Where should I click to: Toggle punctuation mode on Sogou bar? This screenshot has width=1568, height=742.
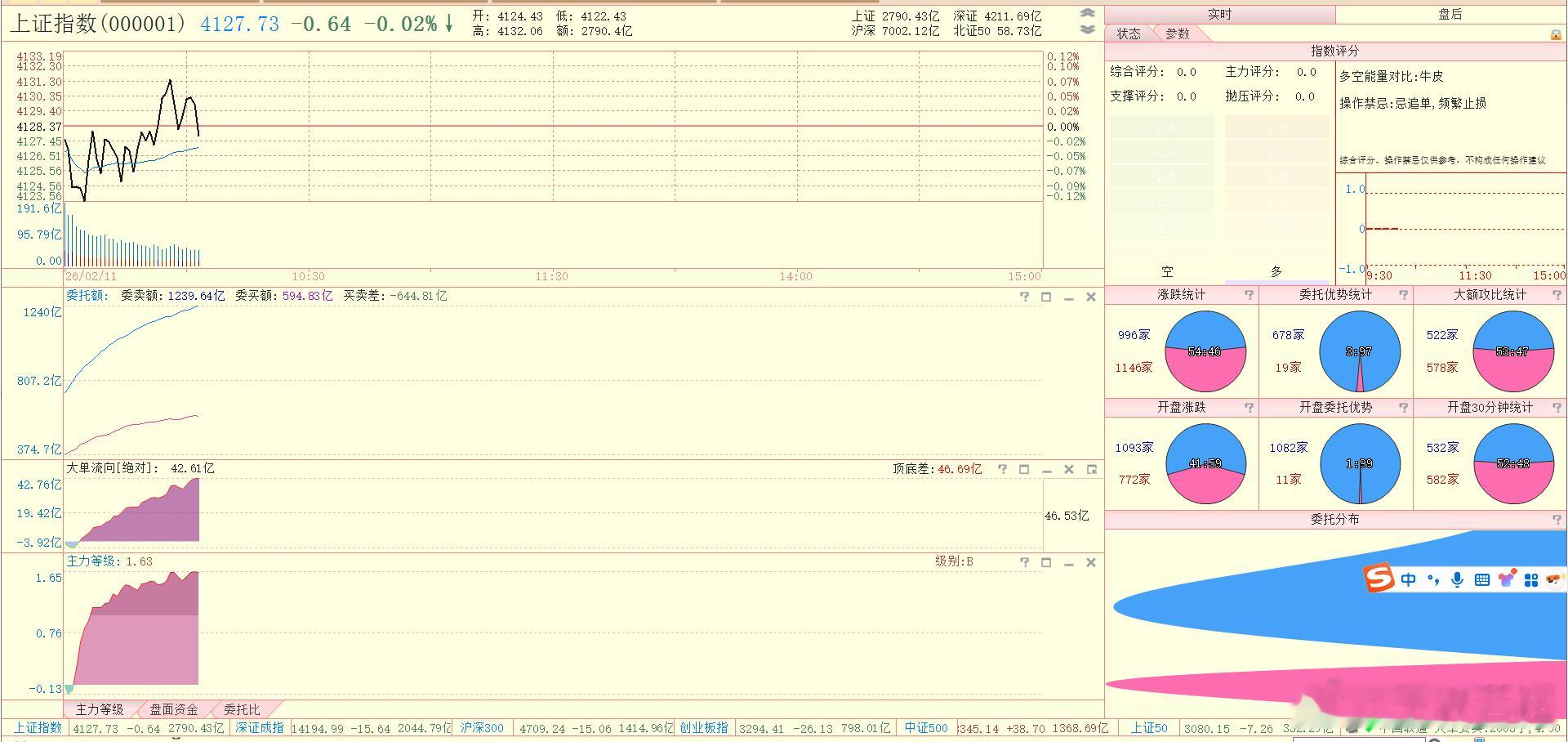(x=1433, y=579)
